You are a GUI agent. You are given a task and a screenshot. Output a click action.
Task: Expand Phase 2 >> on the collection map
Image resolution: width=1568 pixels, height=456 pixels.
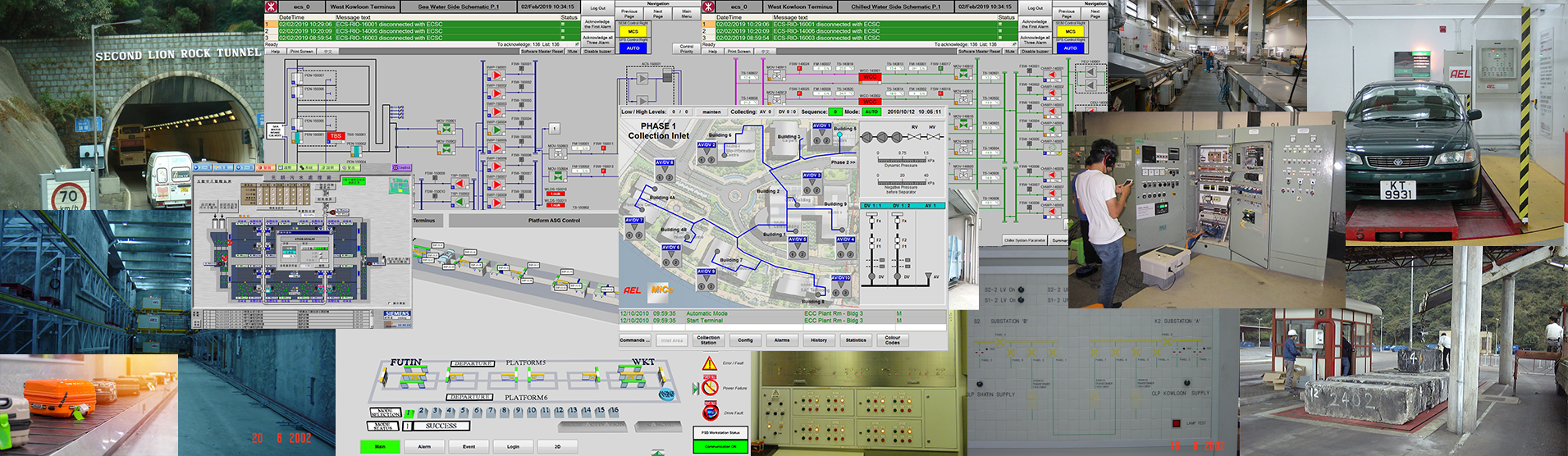843,162
